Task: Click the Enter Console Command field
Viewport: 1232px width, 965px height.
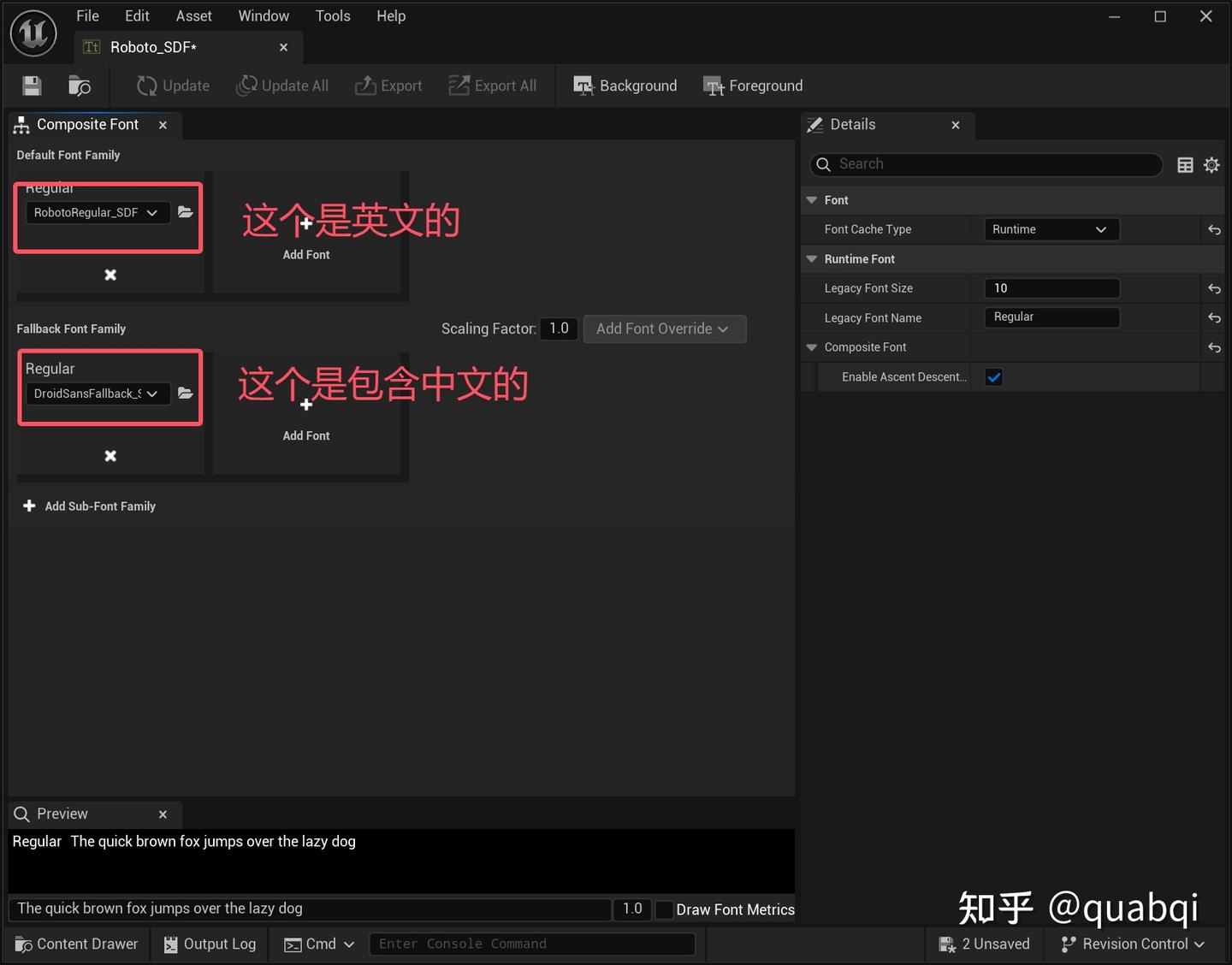Action: tap(532, 944)
